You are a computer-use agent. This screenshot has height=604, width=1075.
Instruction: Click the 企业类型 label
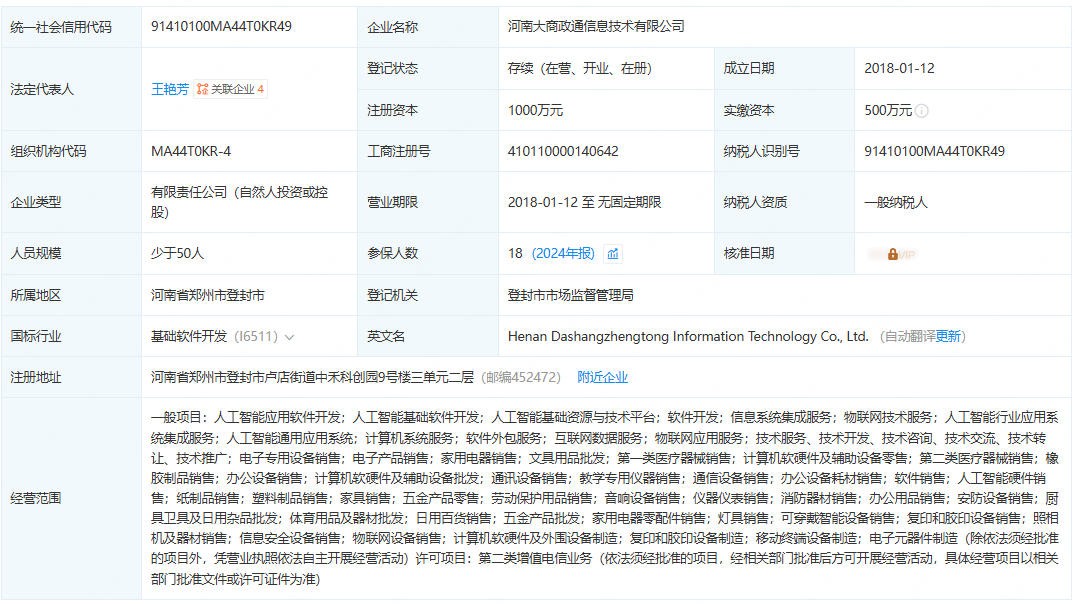click(36, 202)
